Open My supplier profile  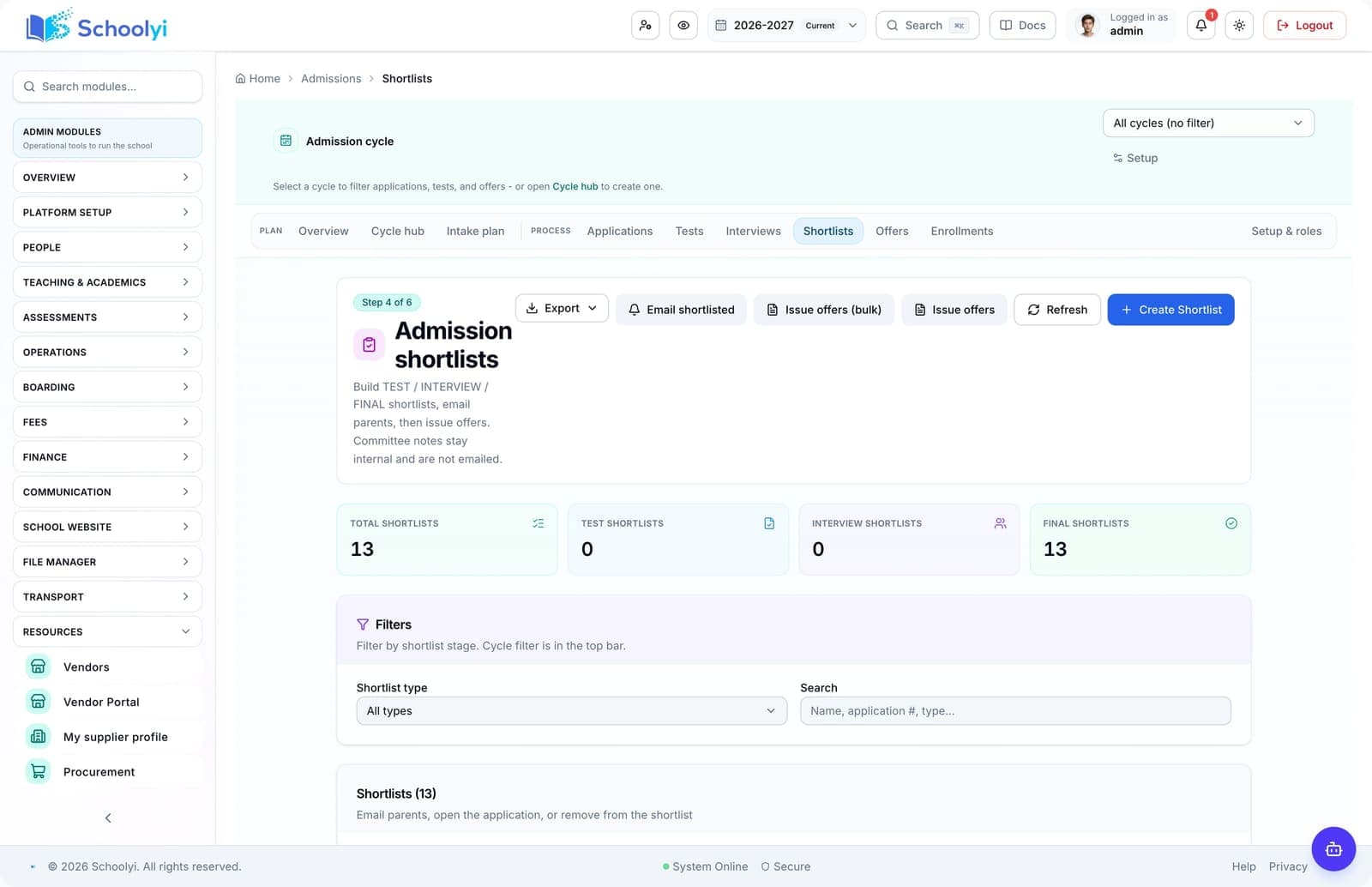pyautogui.click(x=108, y=737)
